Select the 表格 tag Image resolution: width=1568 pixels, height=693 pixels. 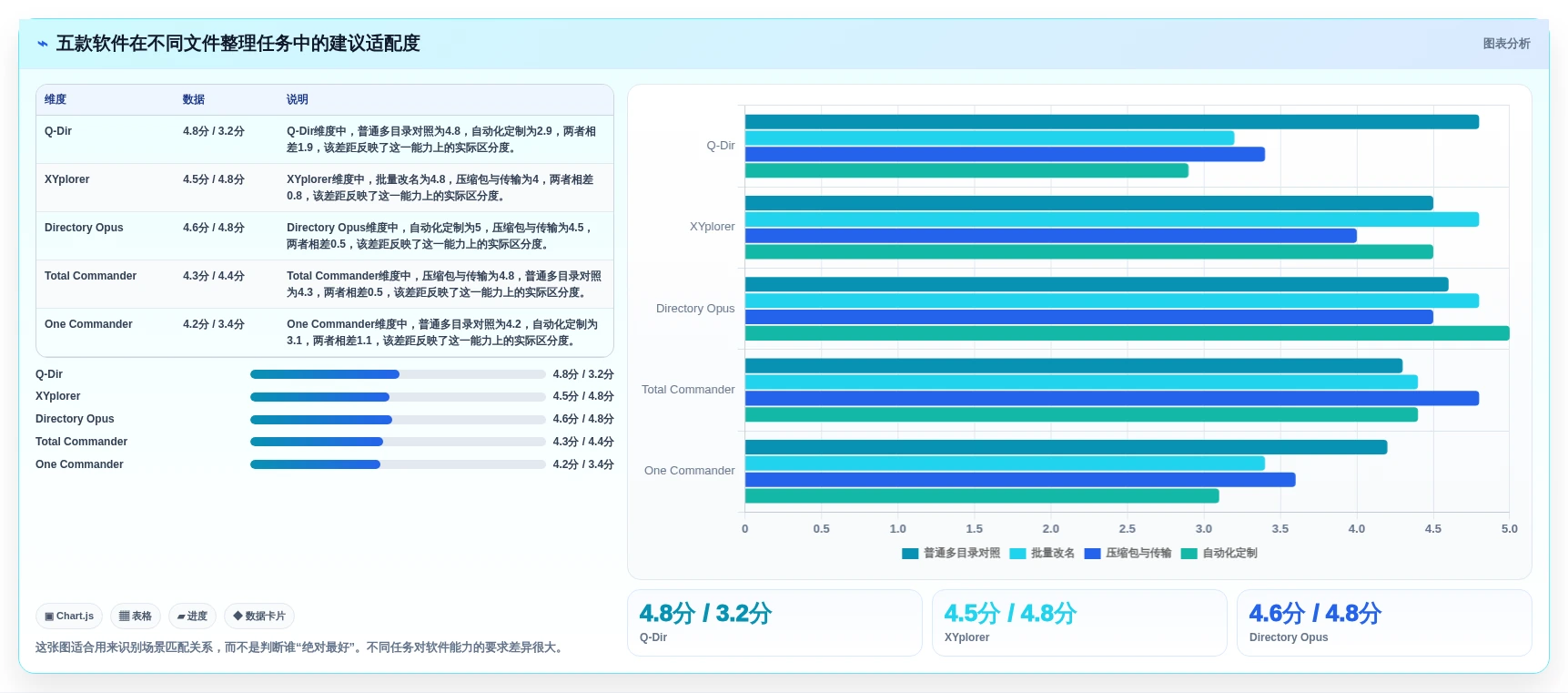coord(136,617)
